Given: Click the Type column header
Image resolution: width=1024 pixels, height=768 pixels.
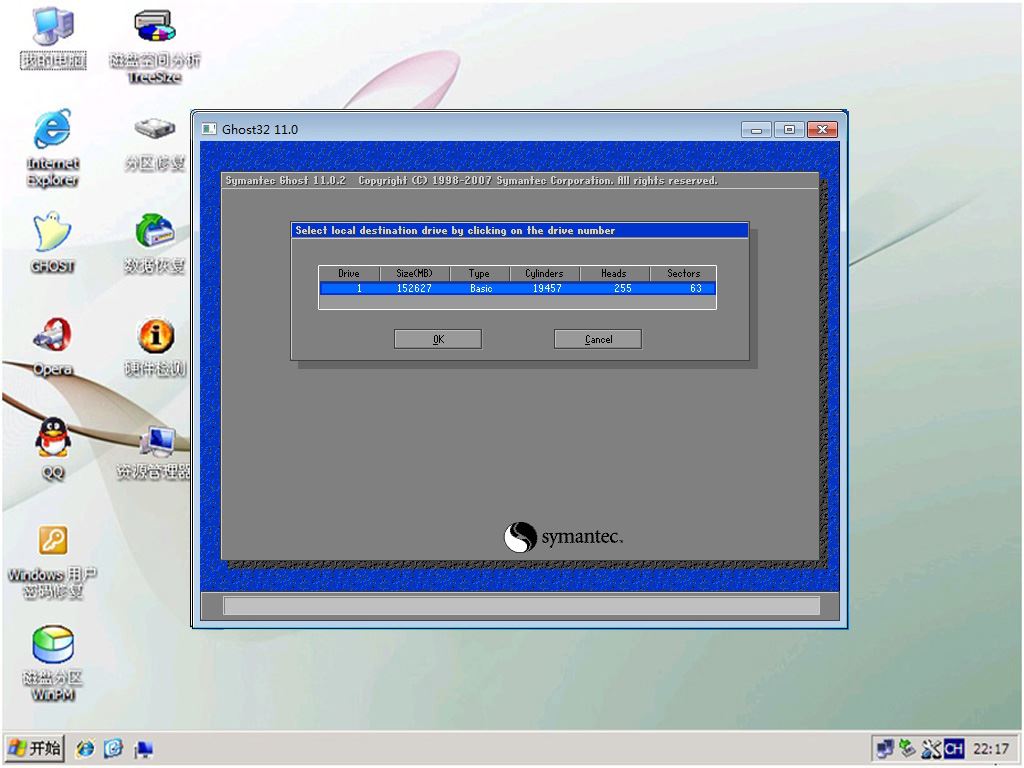Looking at the screenshot, I should pos(479,274).
